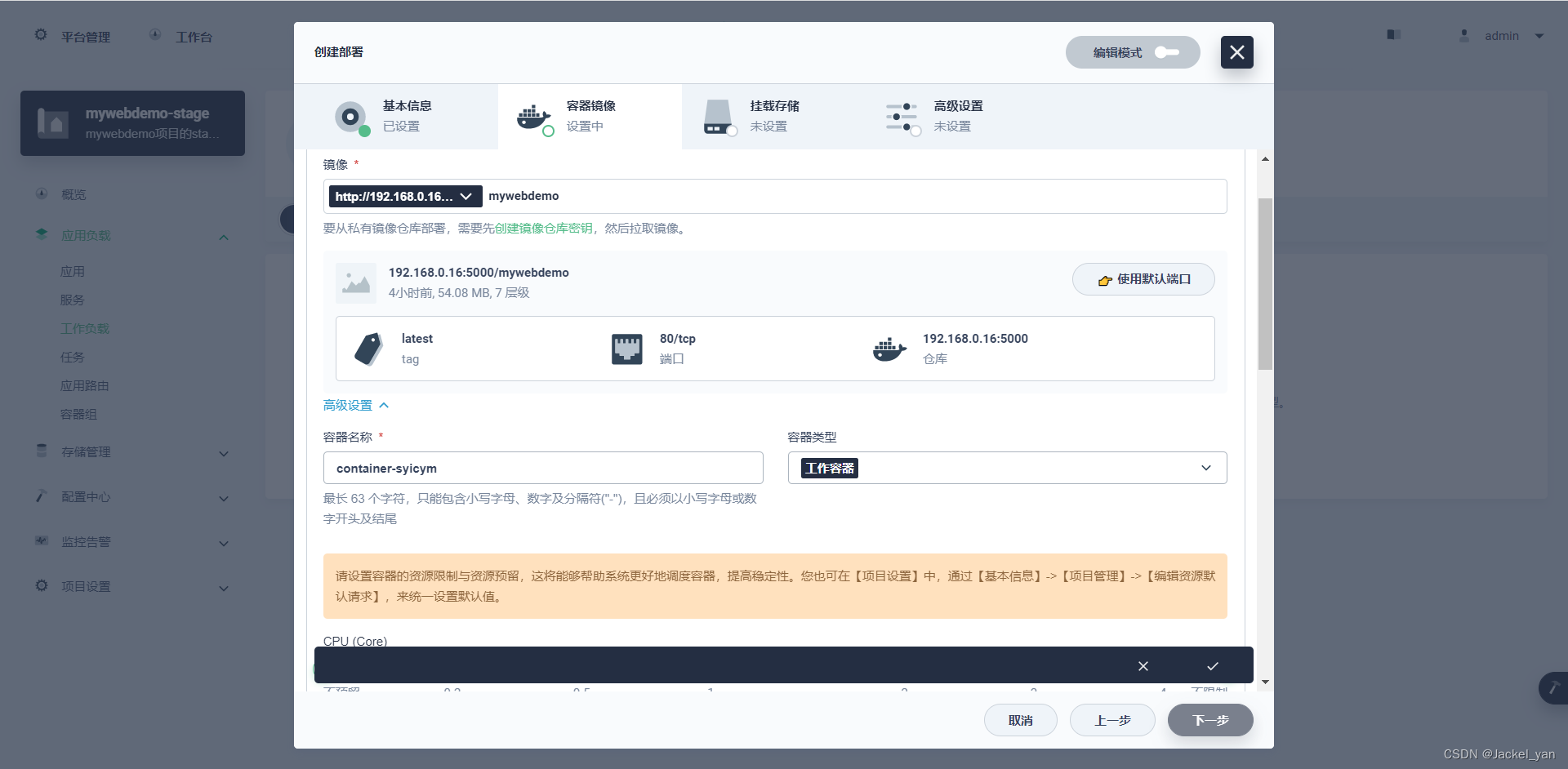Click the 80/tcp port icon
1568x769 pixels.
627,349
